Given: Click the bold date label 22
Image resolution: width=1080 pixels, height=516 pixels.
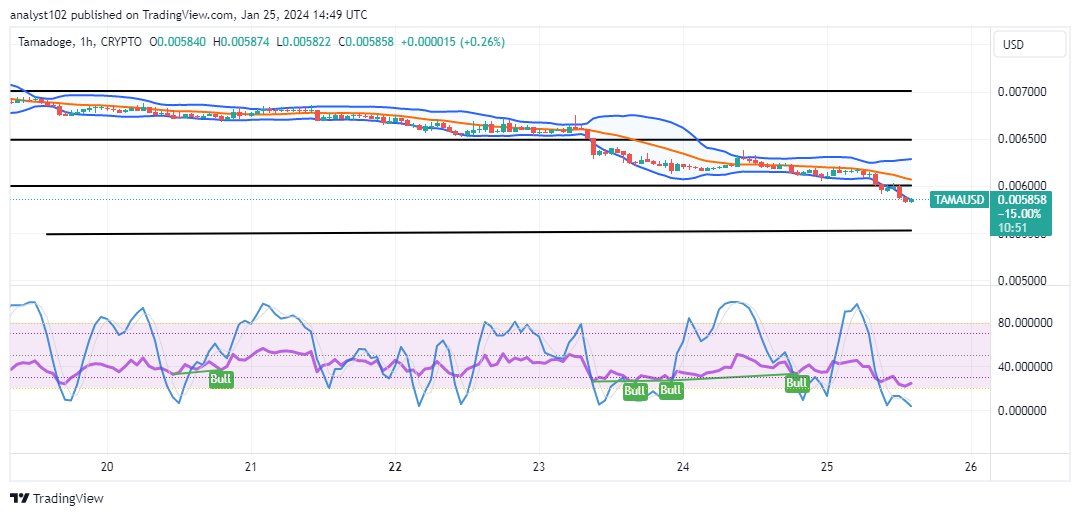Looking at the screenshot, I should click(395, 466).
